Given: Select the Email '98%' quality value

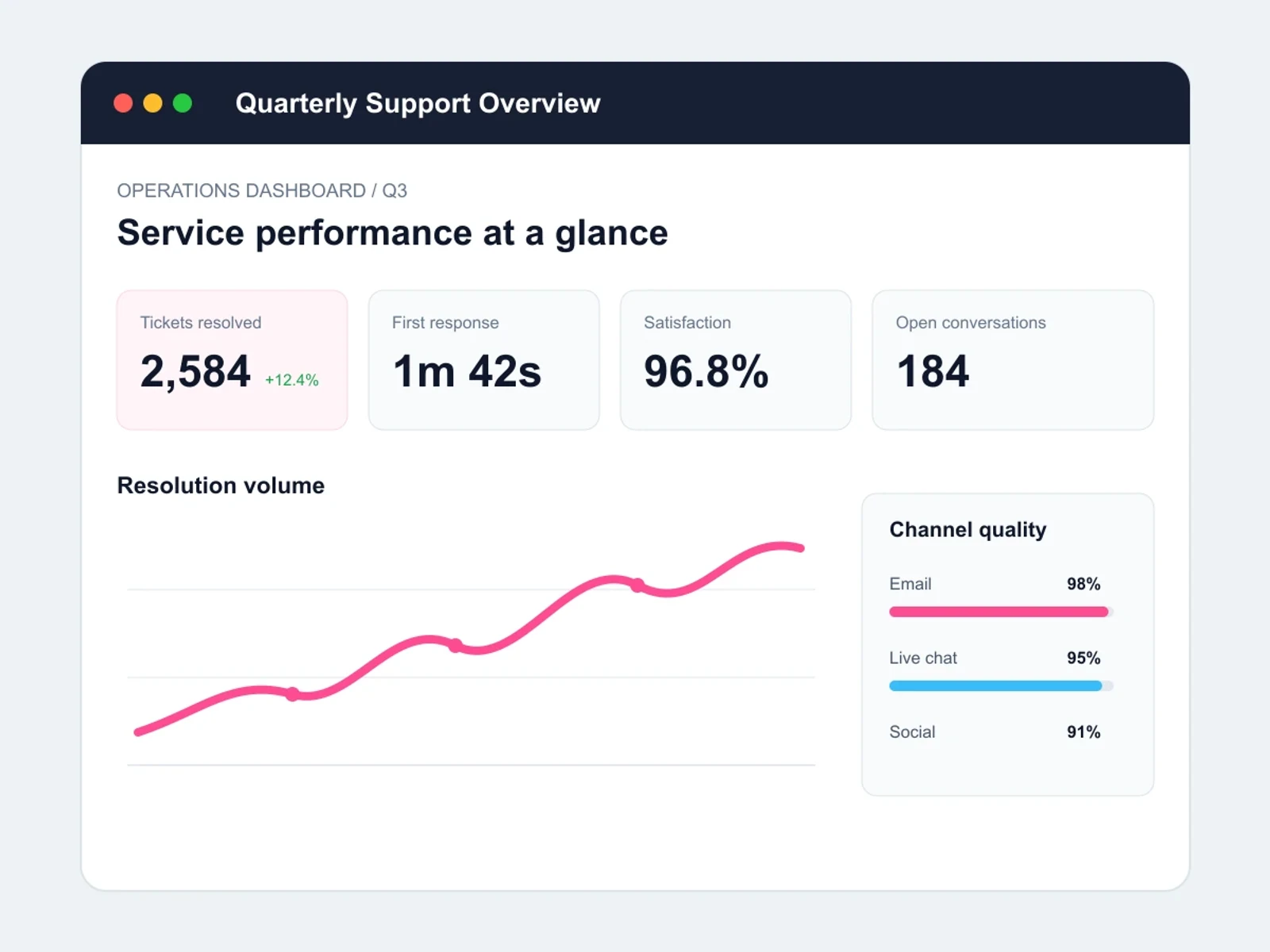Looking at the screenshot, I should (x=1083, y=584).
